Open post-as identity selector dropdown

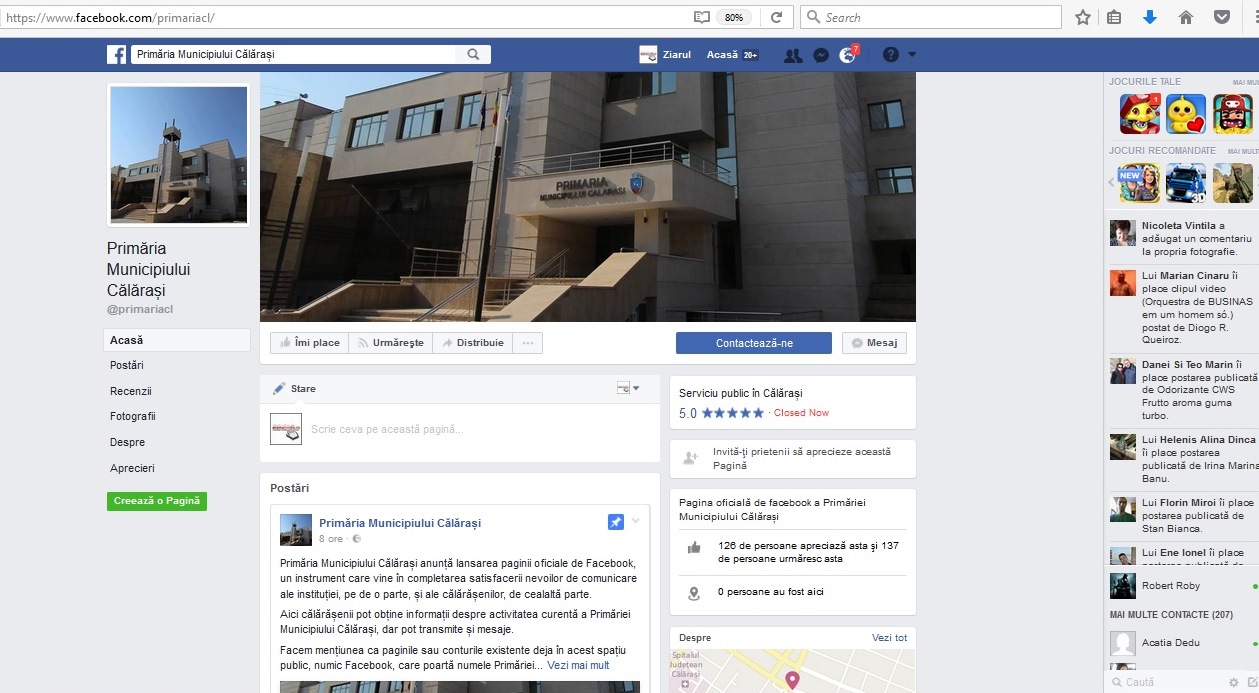628,388
